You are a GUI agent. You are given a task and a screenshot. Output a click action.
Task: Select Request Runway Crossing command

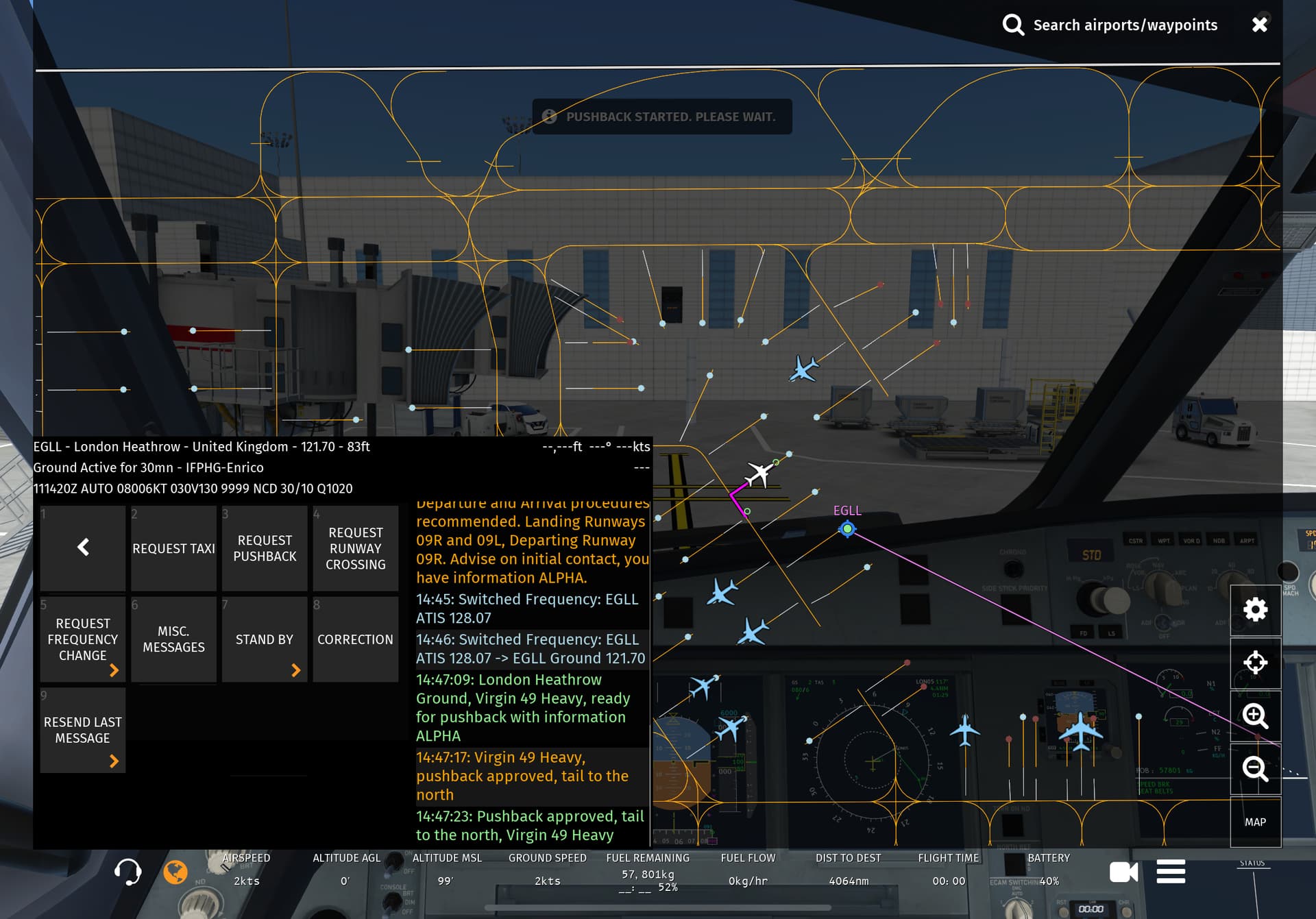(x=355, y=548)
